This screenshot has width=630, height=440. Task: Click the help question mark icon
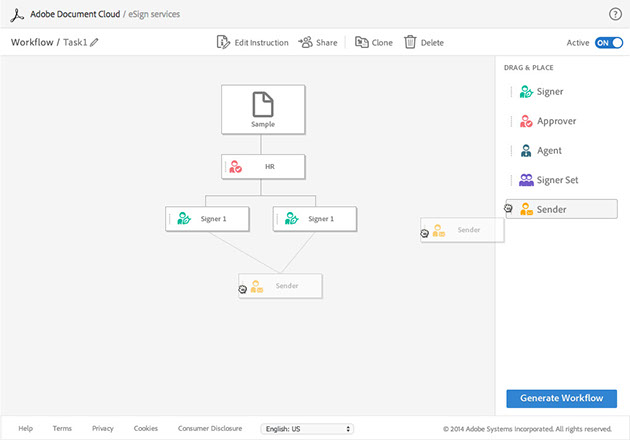pyautogui.click(x=615, y=14)
